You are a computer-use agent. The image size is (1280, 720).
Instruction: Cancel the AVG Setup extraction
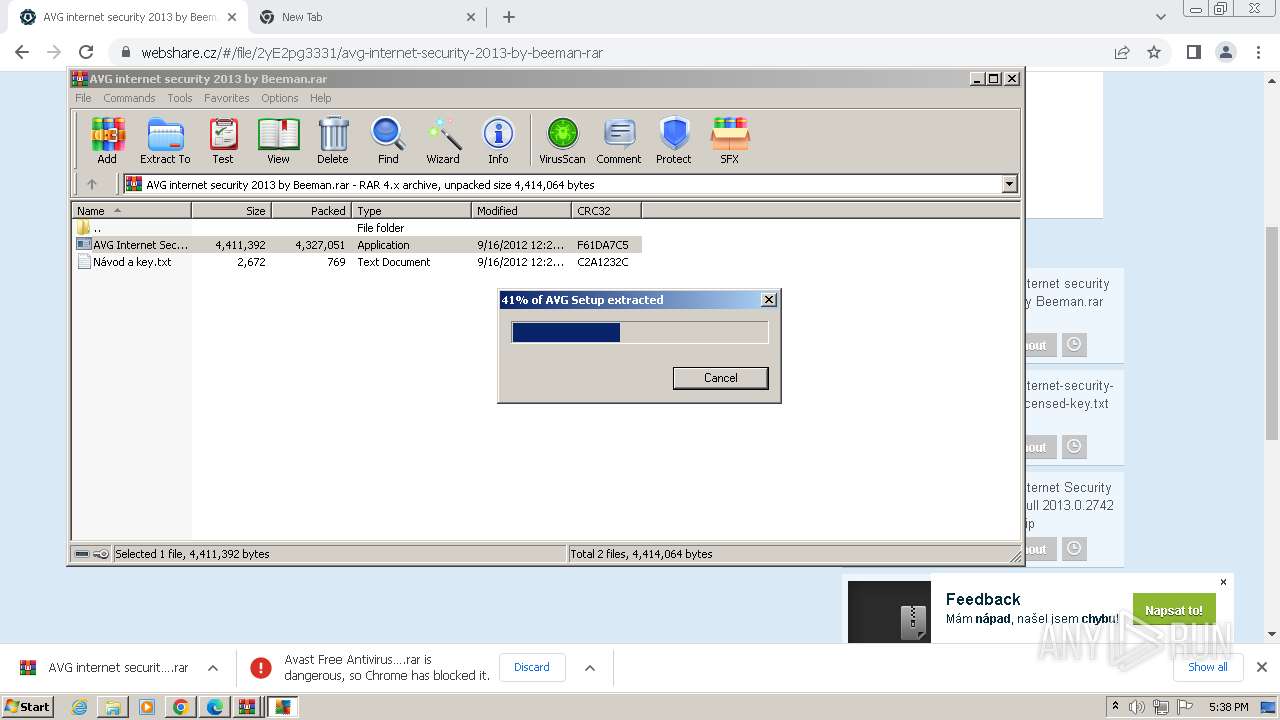point(720,378)
